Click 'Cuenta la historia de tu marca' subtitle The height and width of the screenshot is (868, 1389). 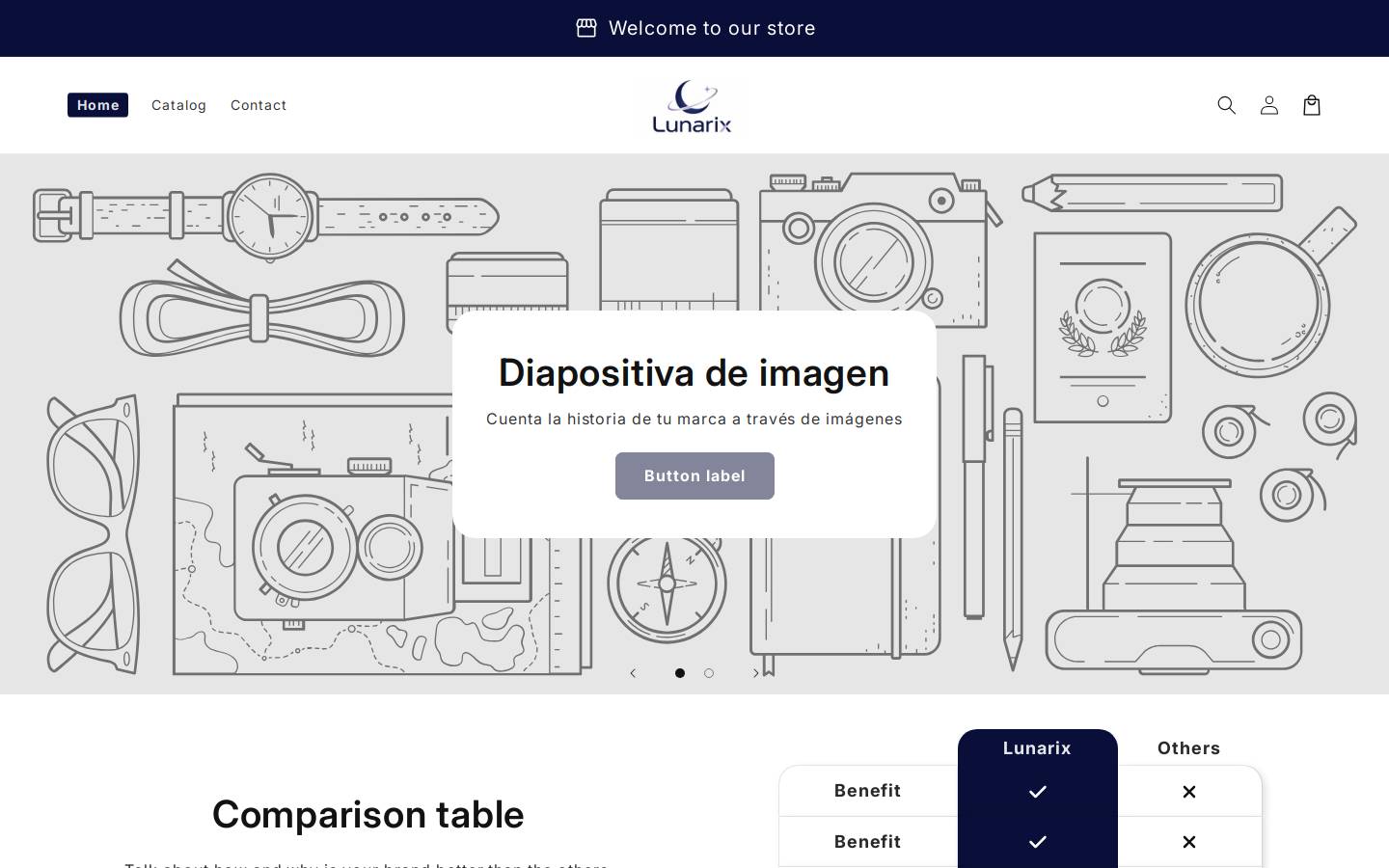click(x=694, y=419)
